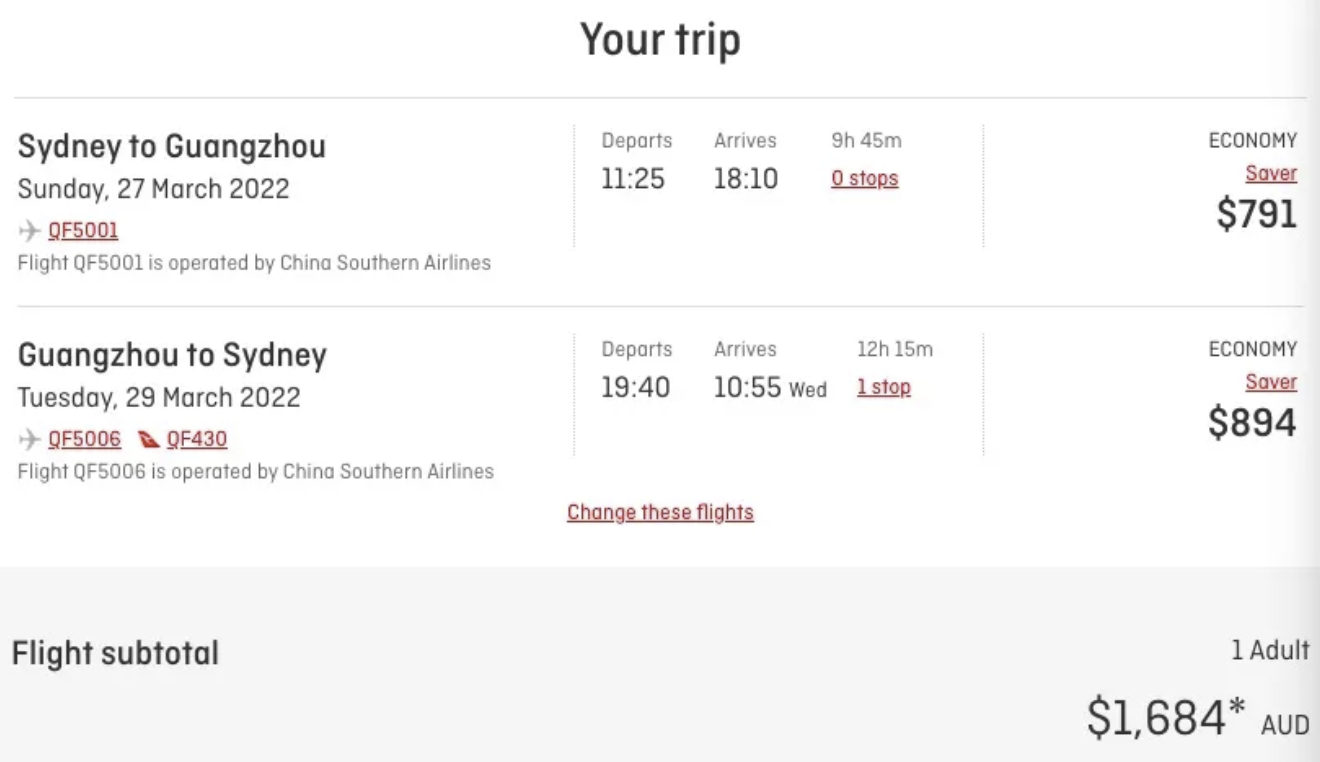This screenshot has width=1320, height=762.
Task: View the 0 stops details link
Action: (x=865, y=179)
